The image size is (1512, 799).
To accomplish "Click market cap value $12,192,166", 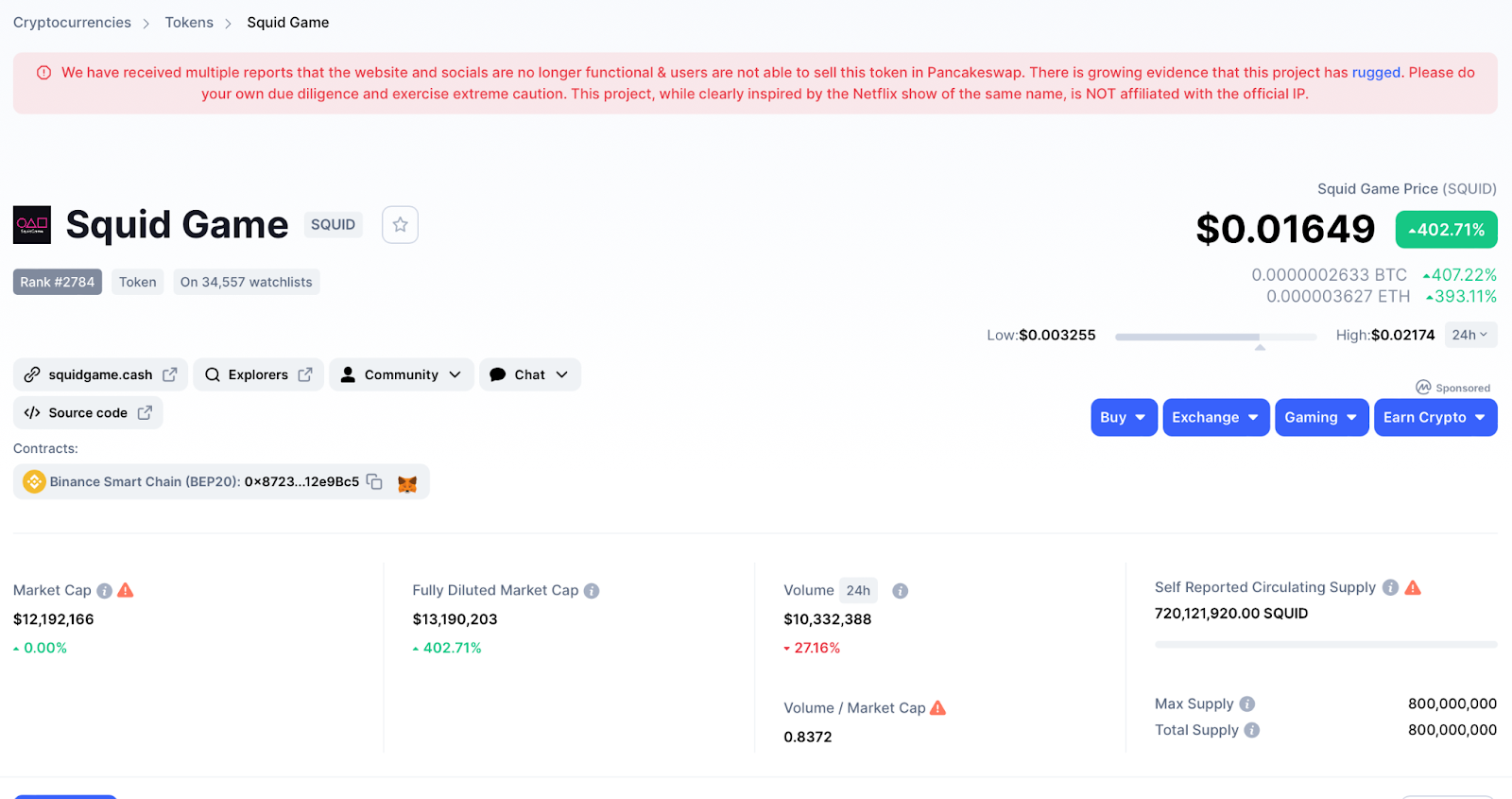I will click(54, 619).
